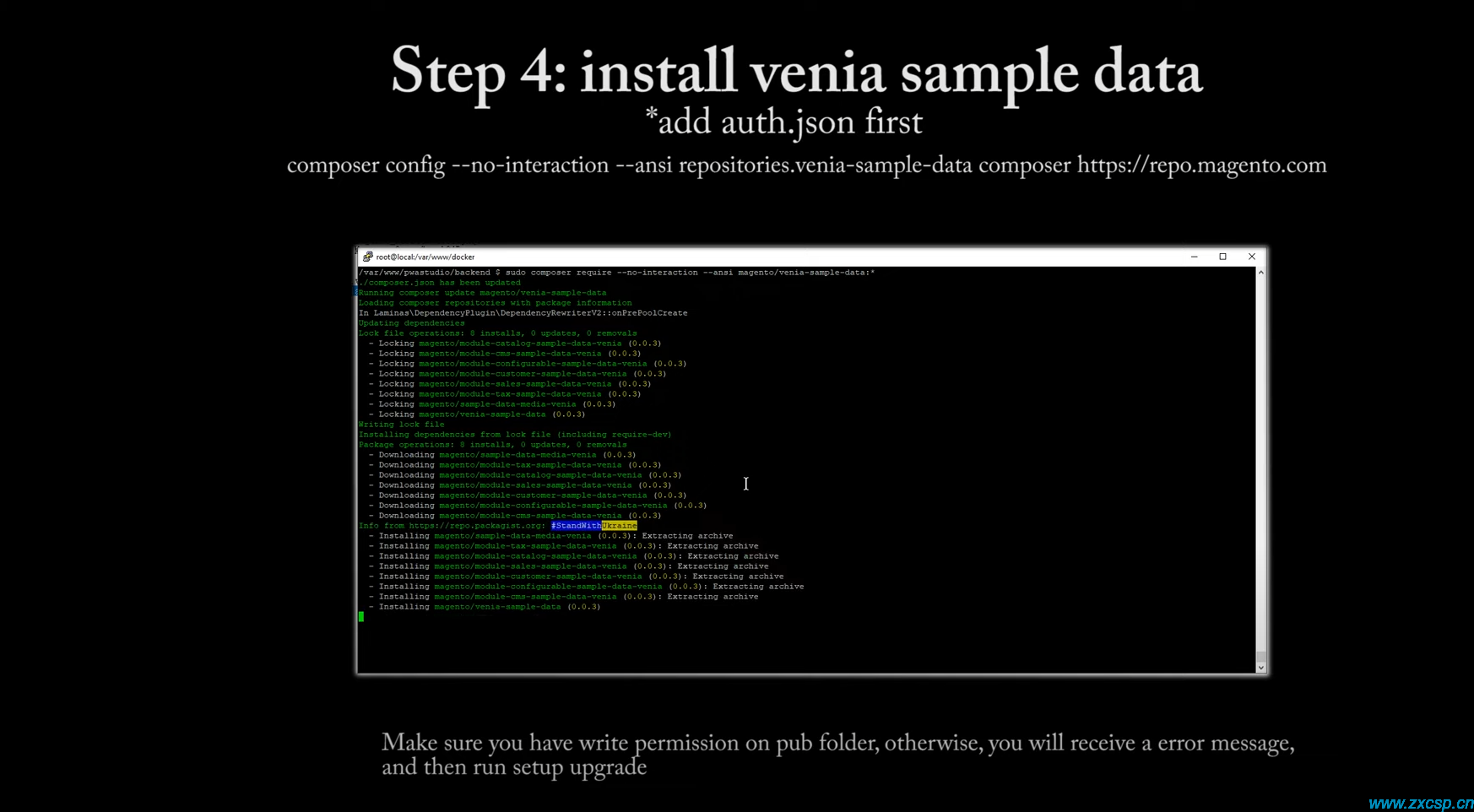Click the Installing sample-data-media-venia line

coord(550,536)
